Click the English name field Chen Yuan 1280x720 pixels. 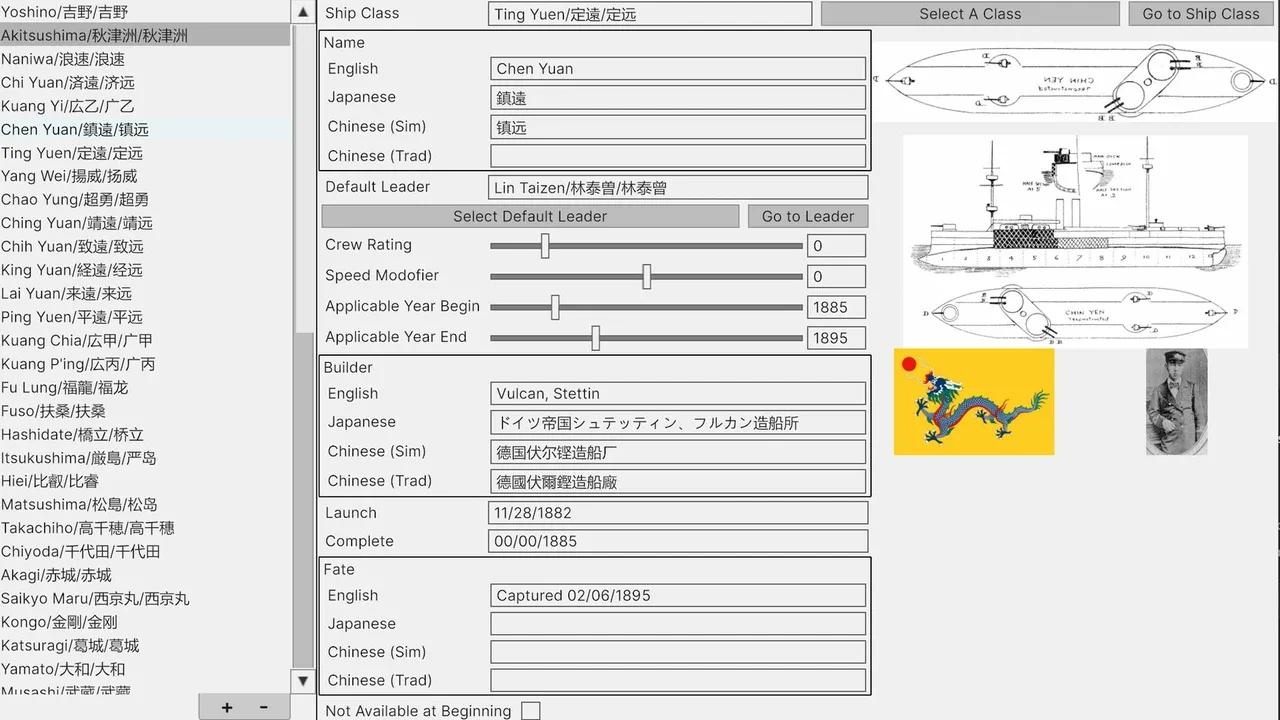pos(678,69)
